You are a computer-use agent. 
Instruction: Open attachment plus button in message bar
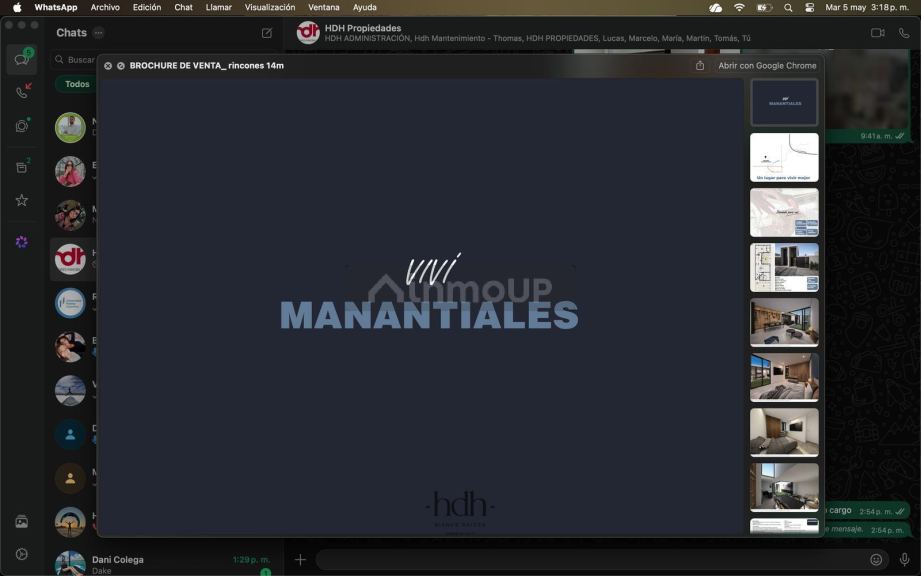pos(300,560)
